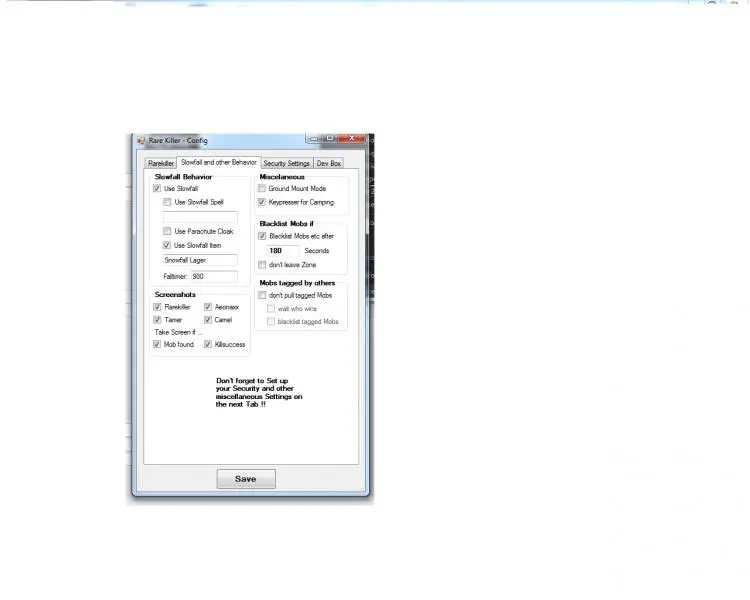The height and width of the screenshot is (600, 750).
Task: Select the Slowfall and other Behavior tab
Action: click(x=219, y=162)
